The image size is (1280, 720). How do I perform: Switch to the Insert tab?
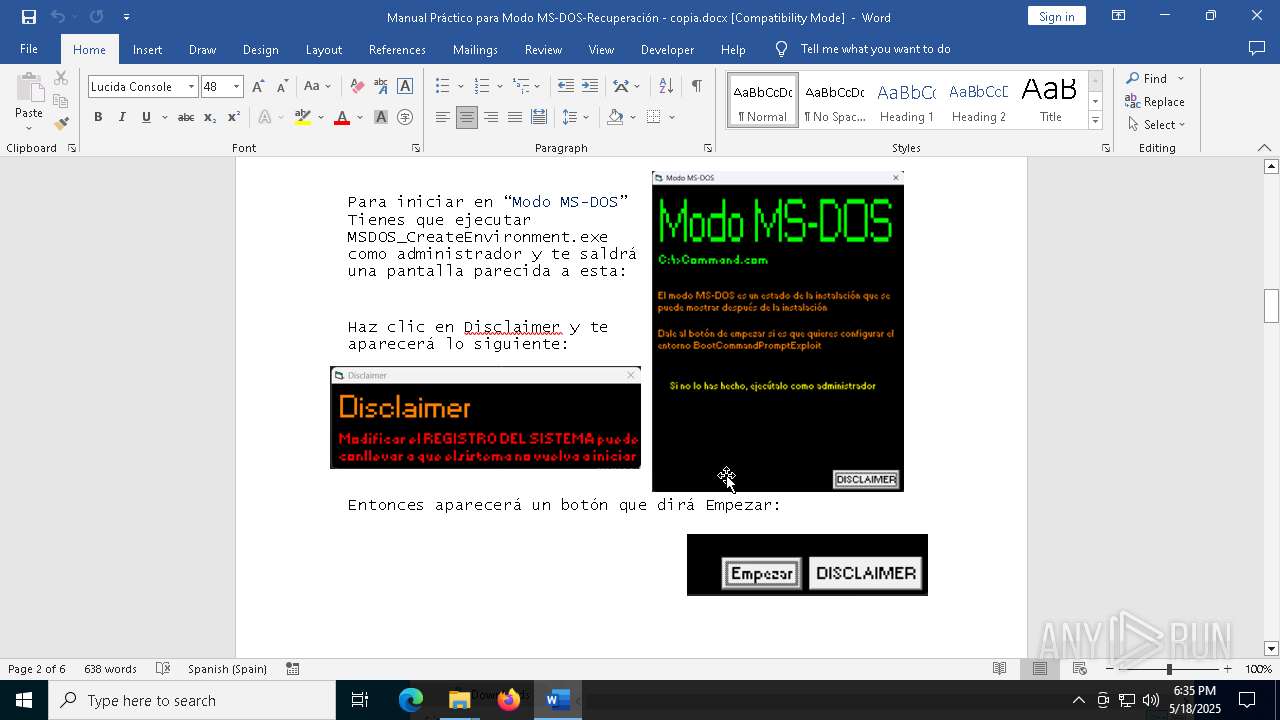(147, 49)
